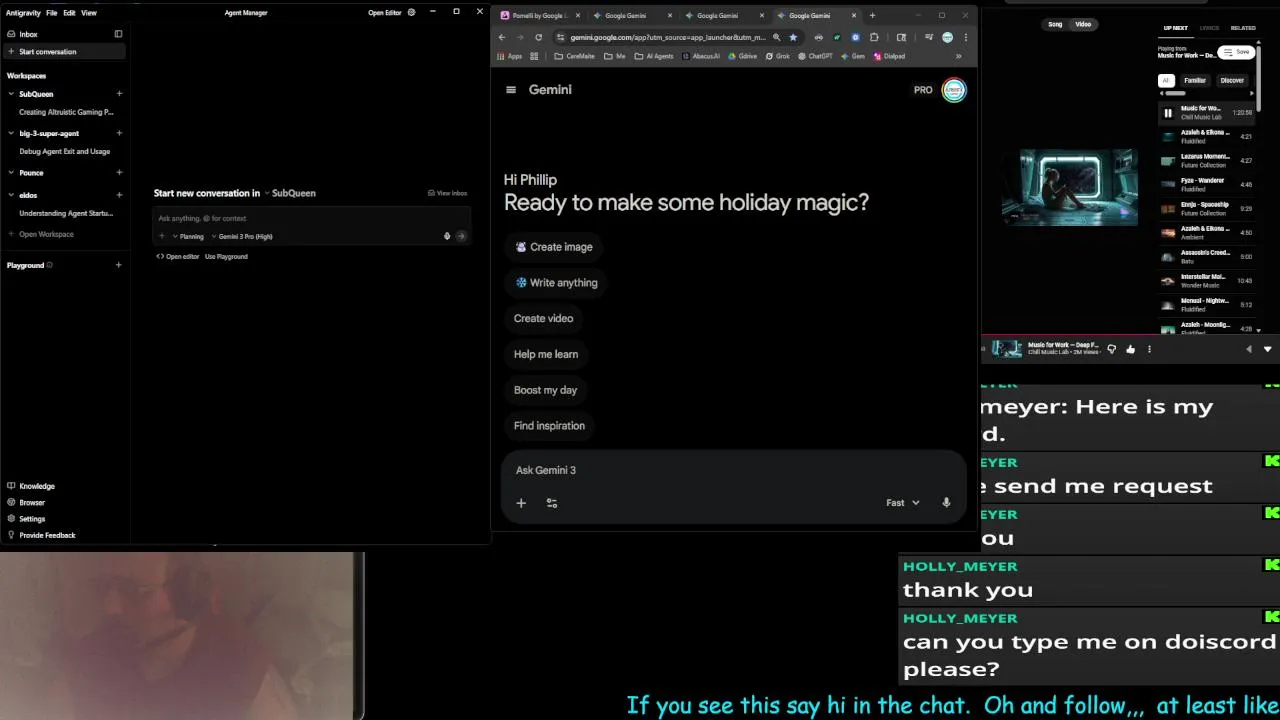Click the Find inspiration suggestion chip
Screen dimensions: 1280x720
(549, 426)
